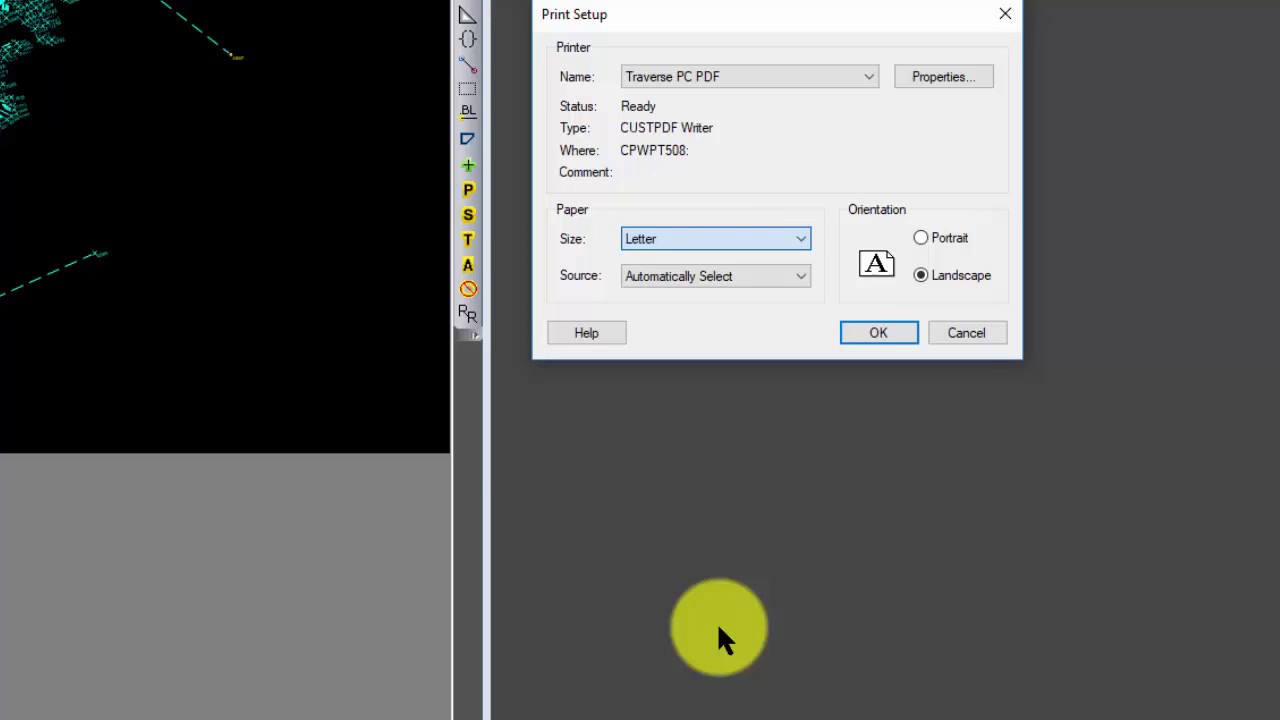Select the curly-brace annotation tool
The width and height of the screenshot is (1280, 720).
pyautogui.click(x=467, y=39)
